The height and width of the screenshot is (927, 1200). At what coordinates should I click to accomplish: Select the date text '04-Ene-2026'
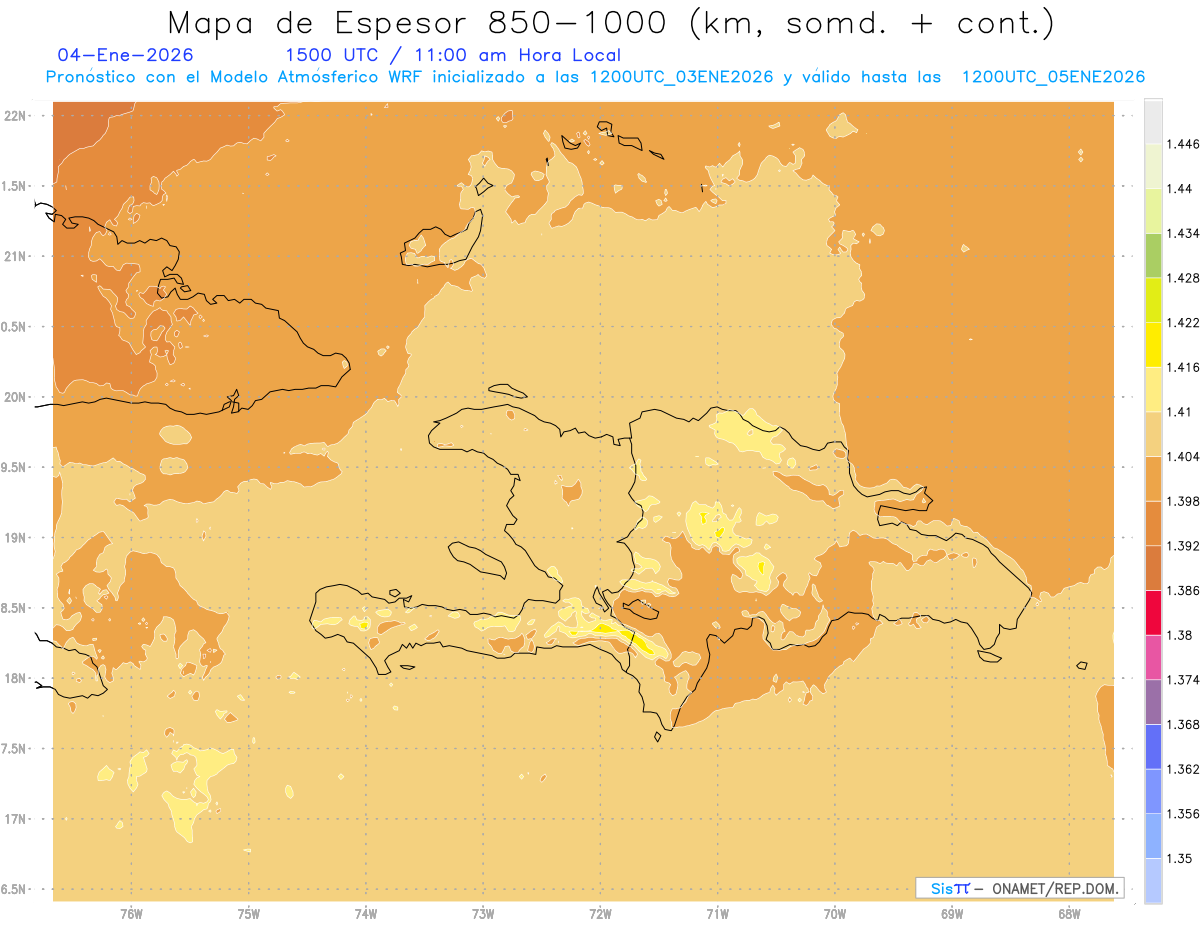point(126,55)
